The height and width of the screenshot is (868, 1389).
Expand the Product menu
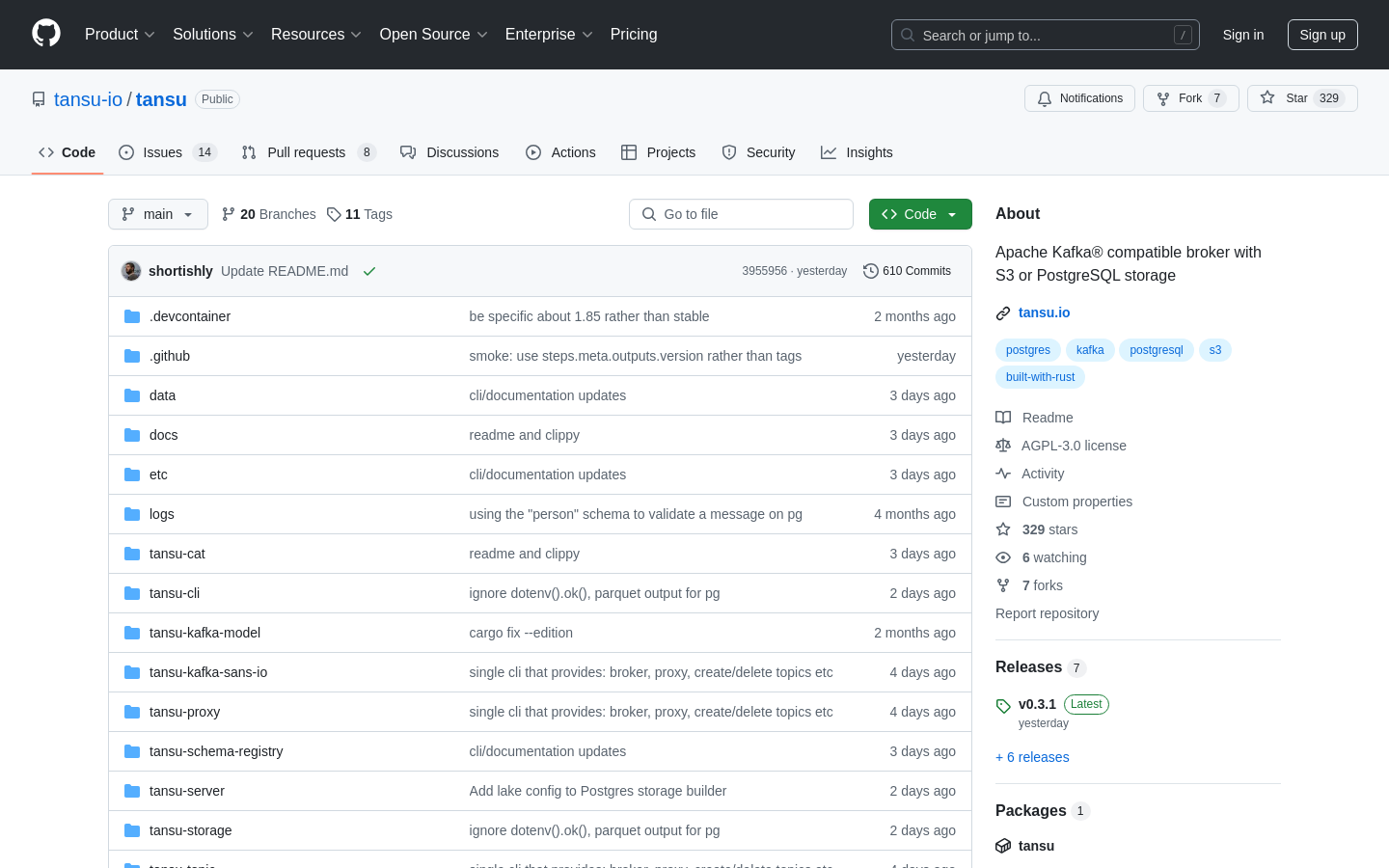point(120,35)
